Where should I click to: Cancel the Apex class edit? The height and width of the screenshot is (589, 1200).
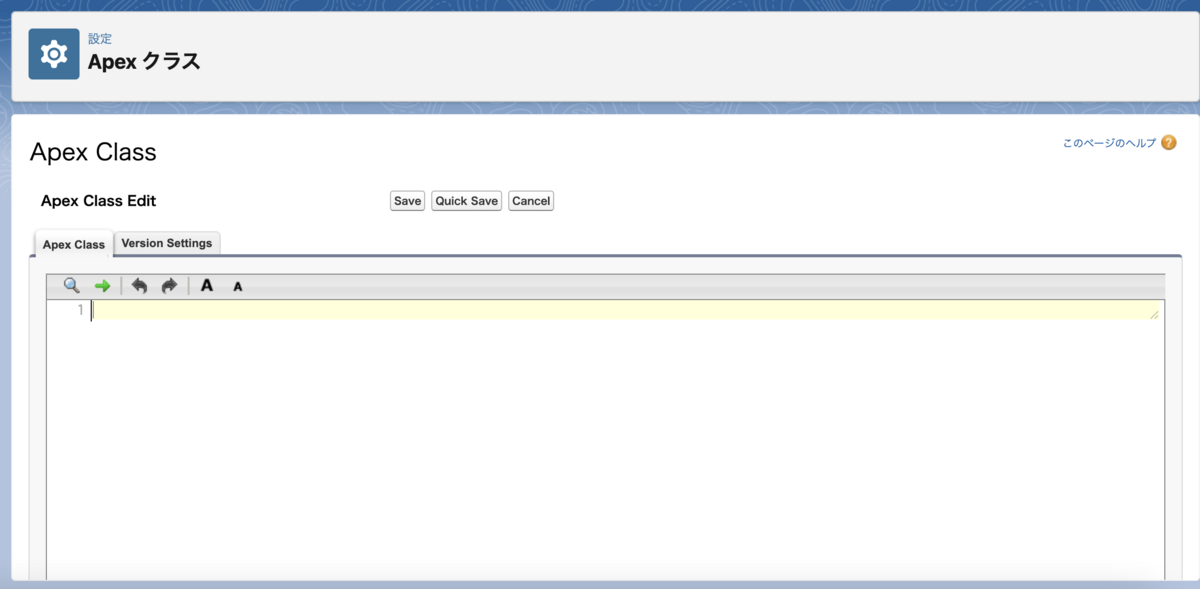coord(530,200)
